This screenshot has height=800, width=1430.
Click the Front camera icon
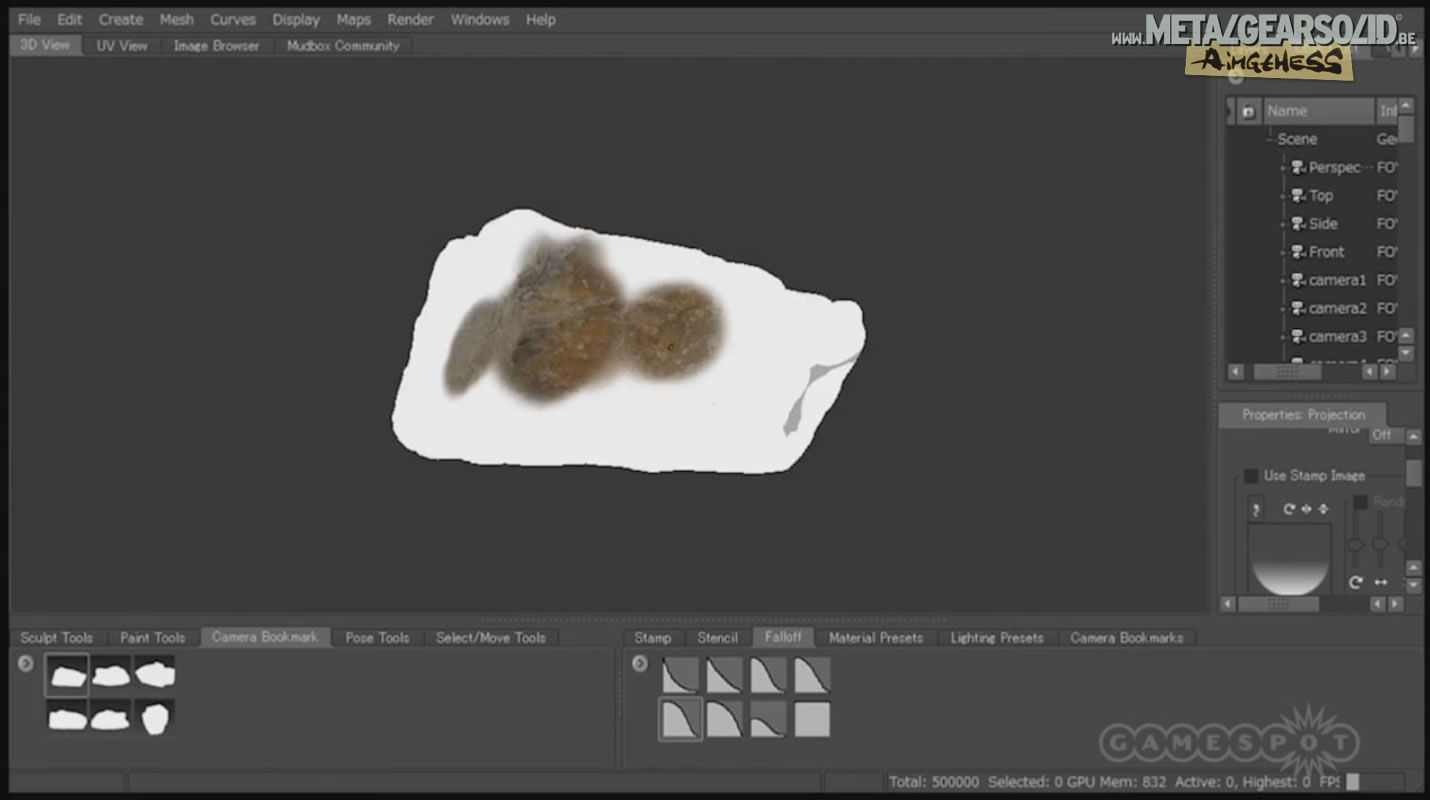(1298, 252)
